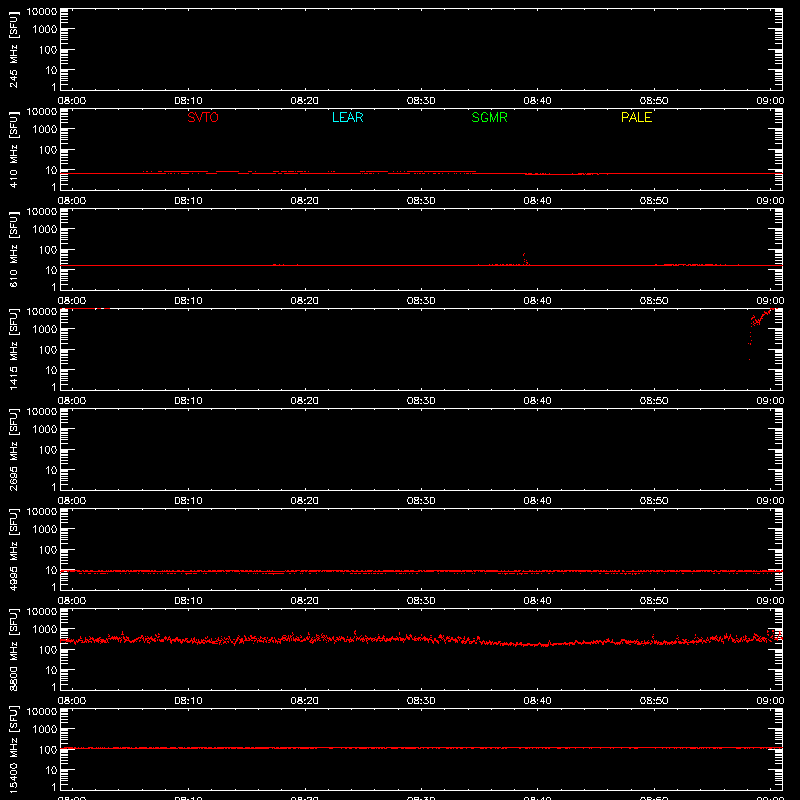Screen dimensions: 800x800
Task: Click the 10000 tick on 8800 MHz axis
Action: 42,612
